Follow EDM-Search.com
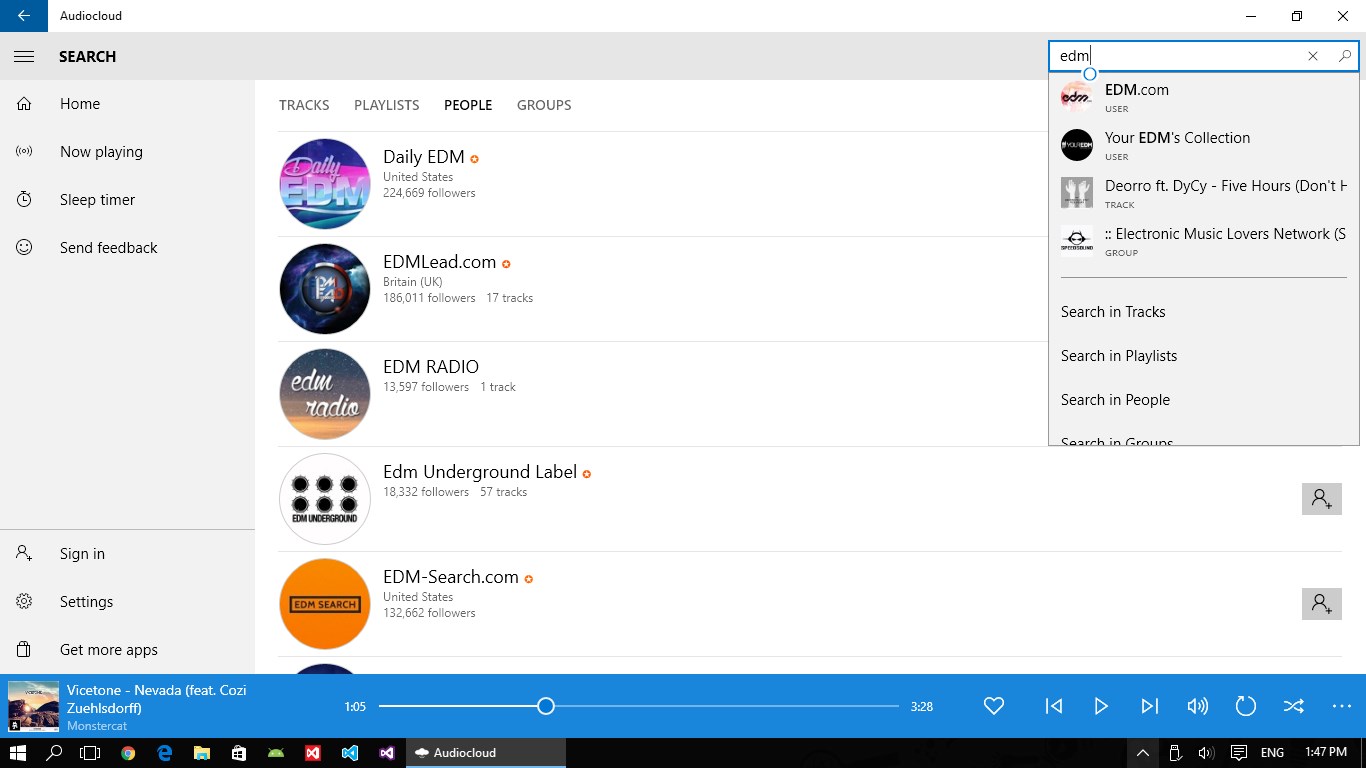This screenshot has height=768, width=1366. click(1322, 603)
